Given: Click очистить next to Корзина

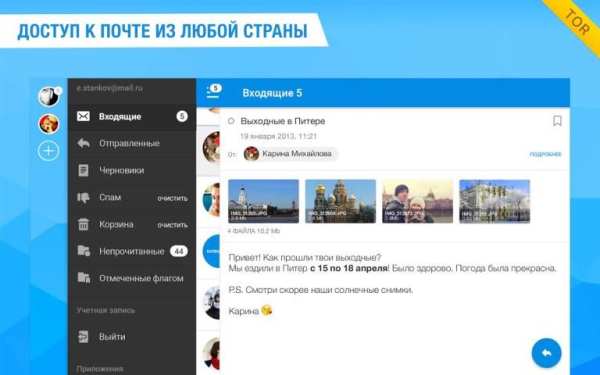Looking at the screenshot, I should click(173, 225).
